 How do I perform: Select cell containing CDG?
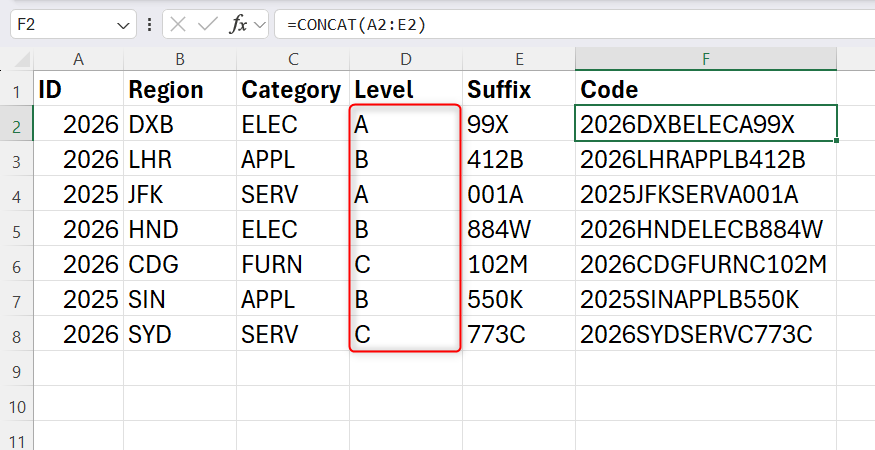coord(180,263)
